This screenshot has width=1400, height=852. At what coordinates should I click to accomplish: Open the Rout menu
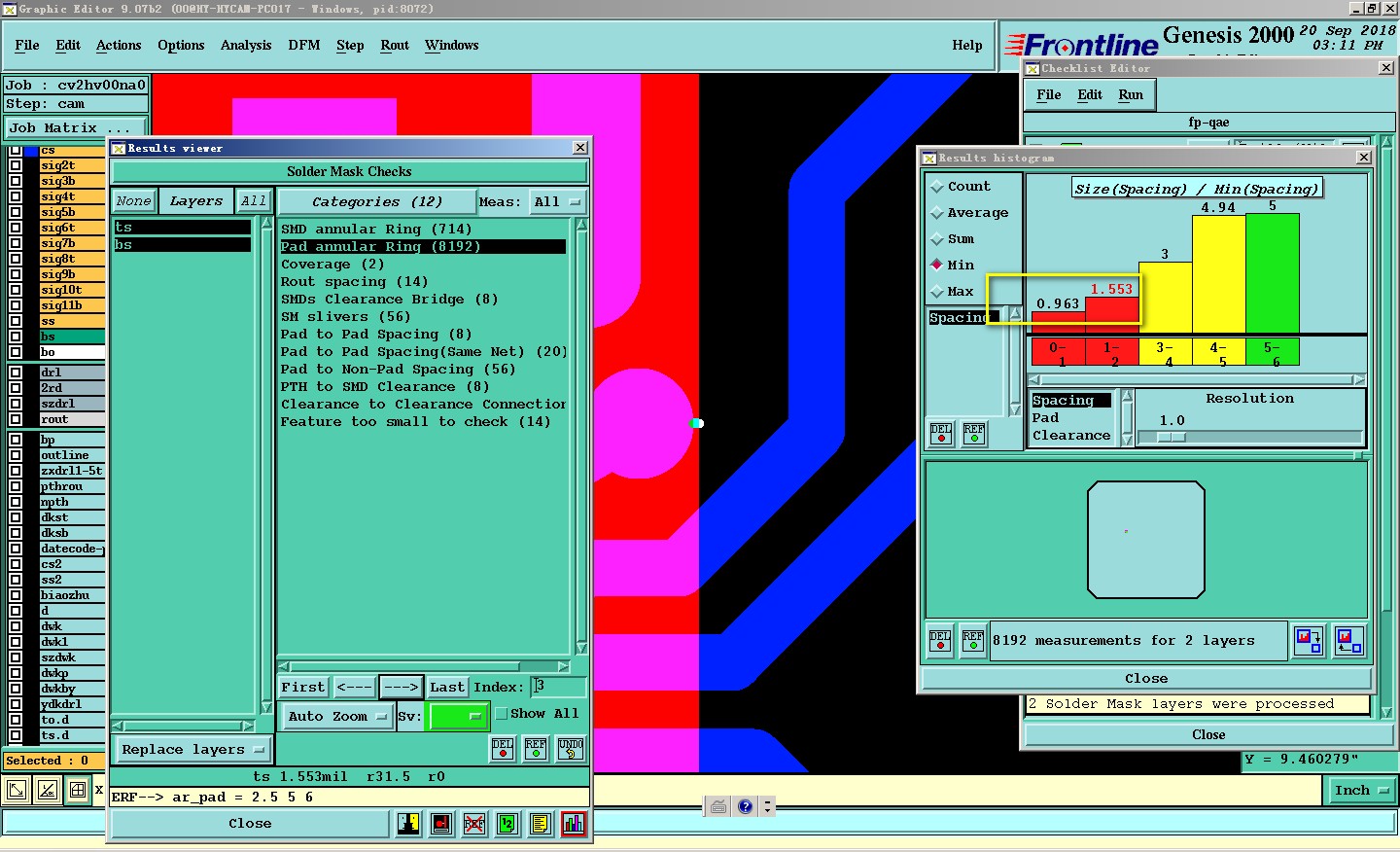395,46
